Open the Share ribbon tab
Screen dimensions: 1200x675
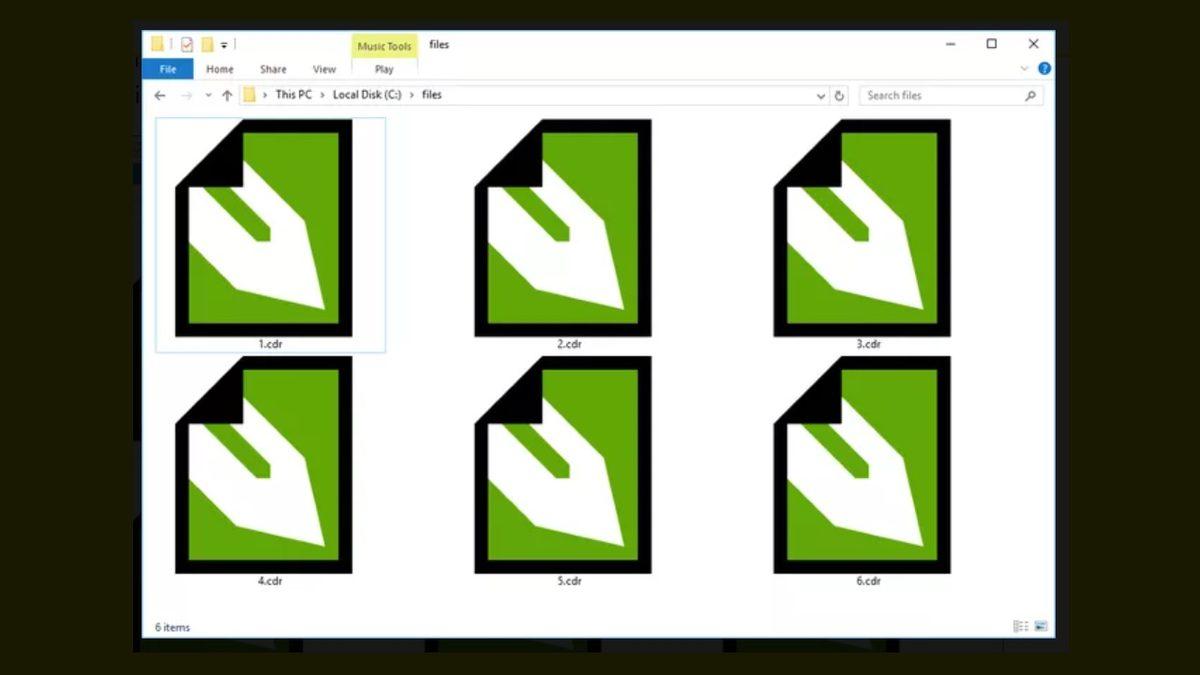click(x=273, y=69)
